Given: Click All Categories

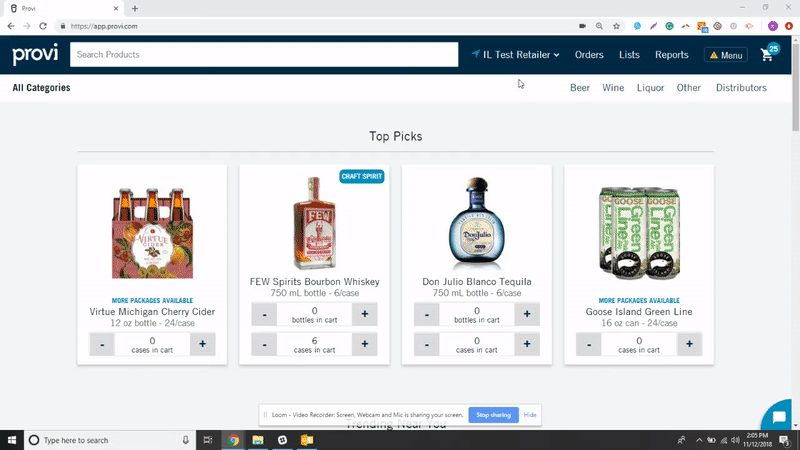Looking at the screenshot, I should point(41,88).
